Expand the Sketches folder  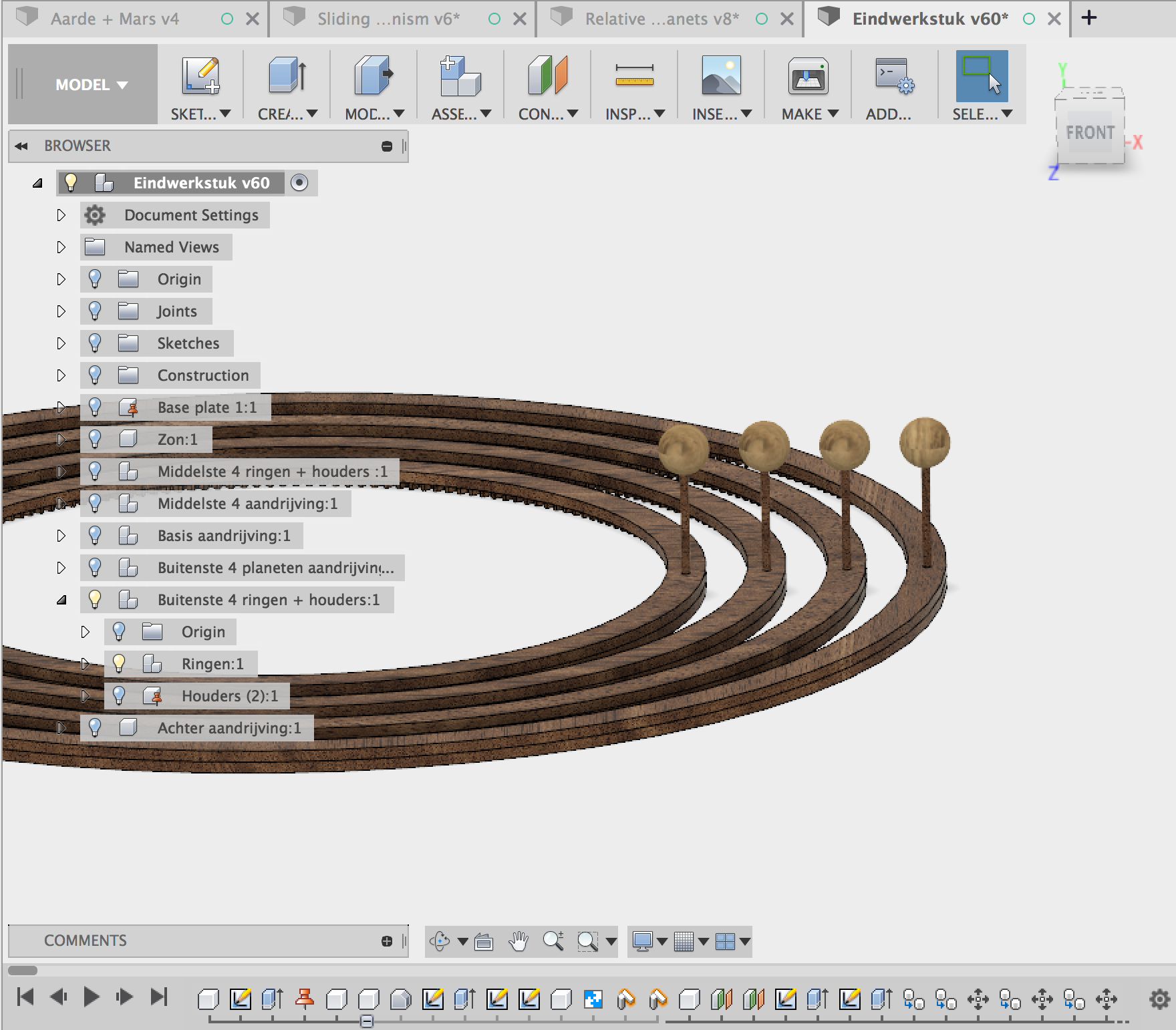click(x=61, y=343)
